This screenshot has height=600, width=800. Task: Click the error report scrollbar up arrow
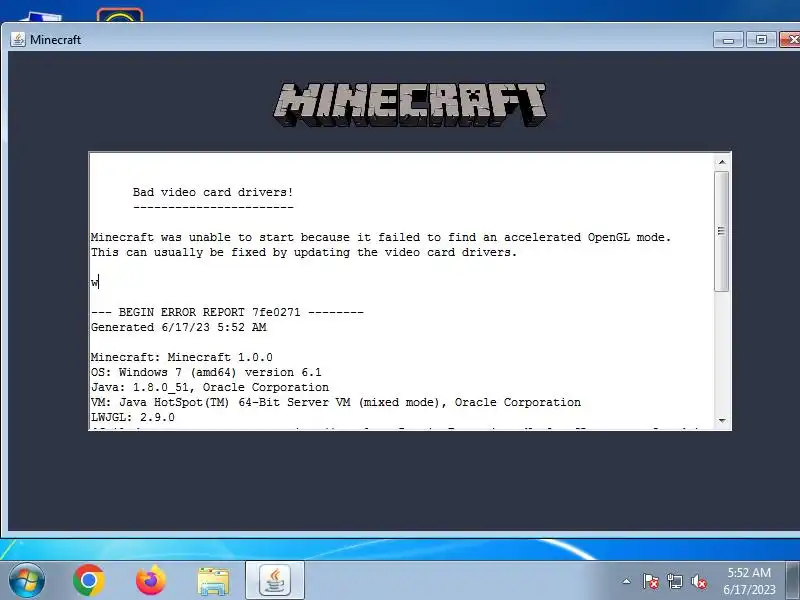coord(722,162)
